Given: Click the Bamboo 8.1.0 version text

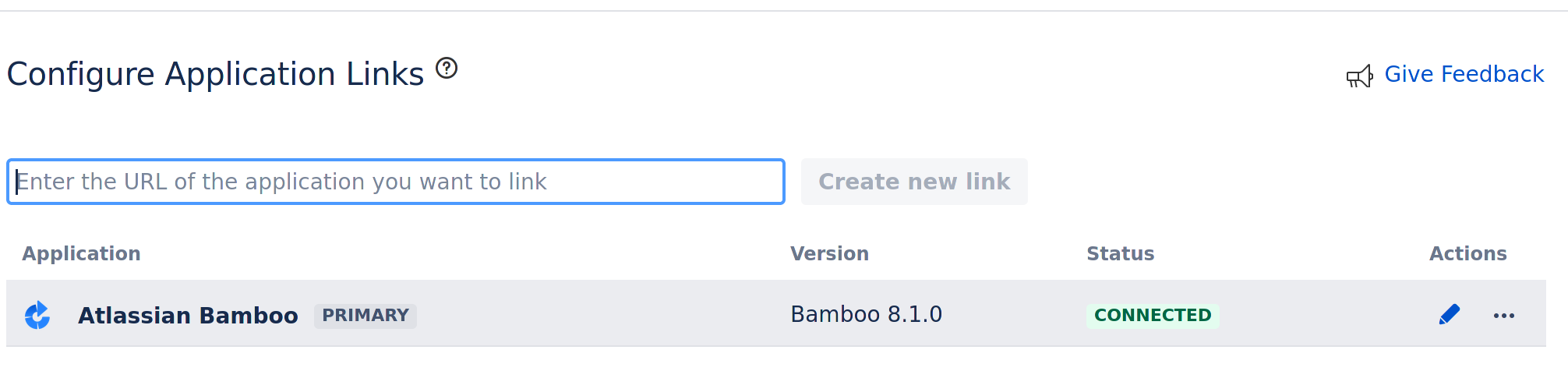Looking at the screenshot, I should pyautogui.click(x=866, y=314).
